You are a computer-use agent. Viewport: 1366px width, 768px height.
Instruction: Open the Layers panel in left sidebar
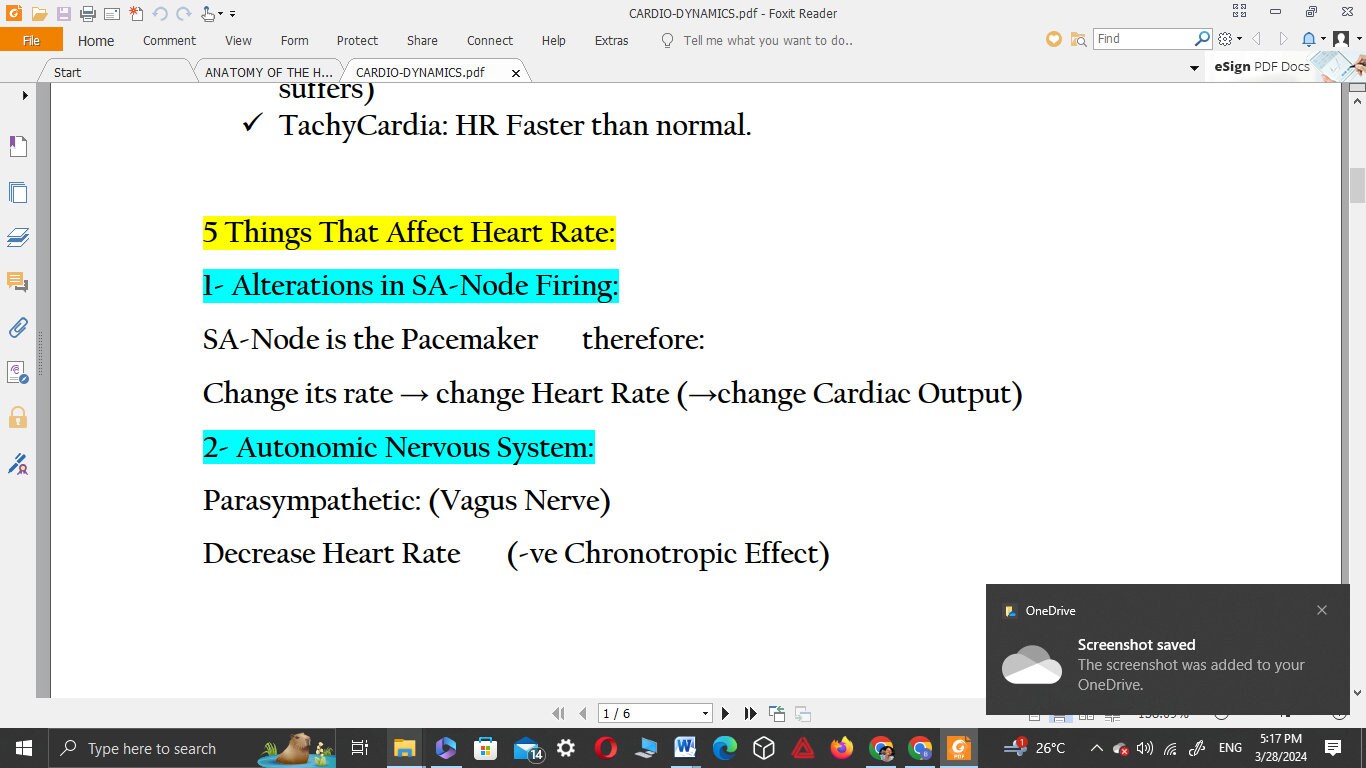point(18,237)
